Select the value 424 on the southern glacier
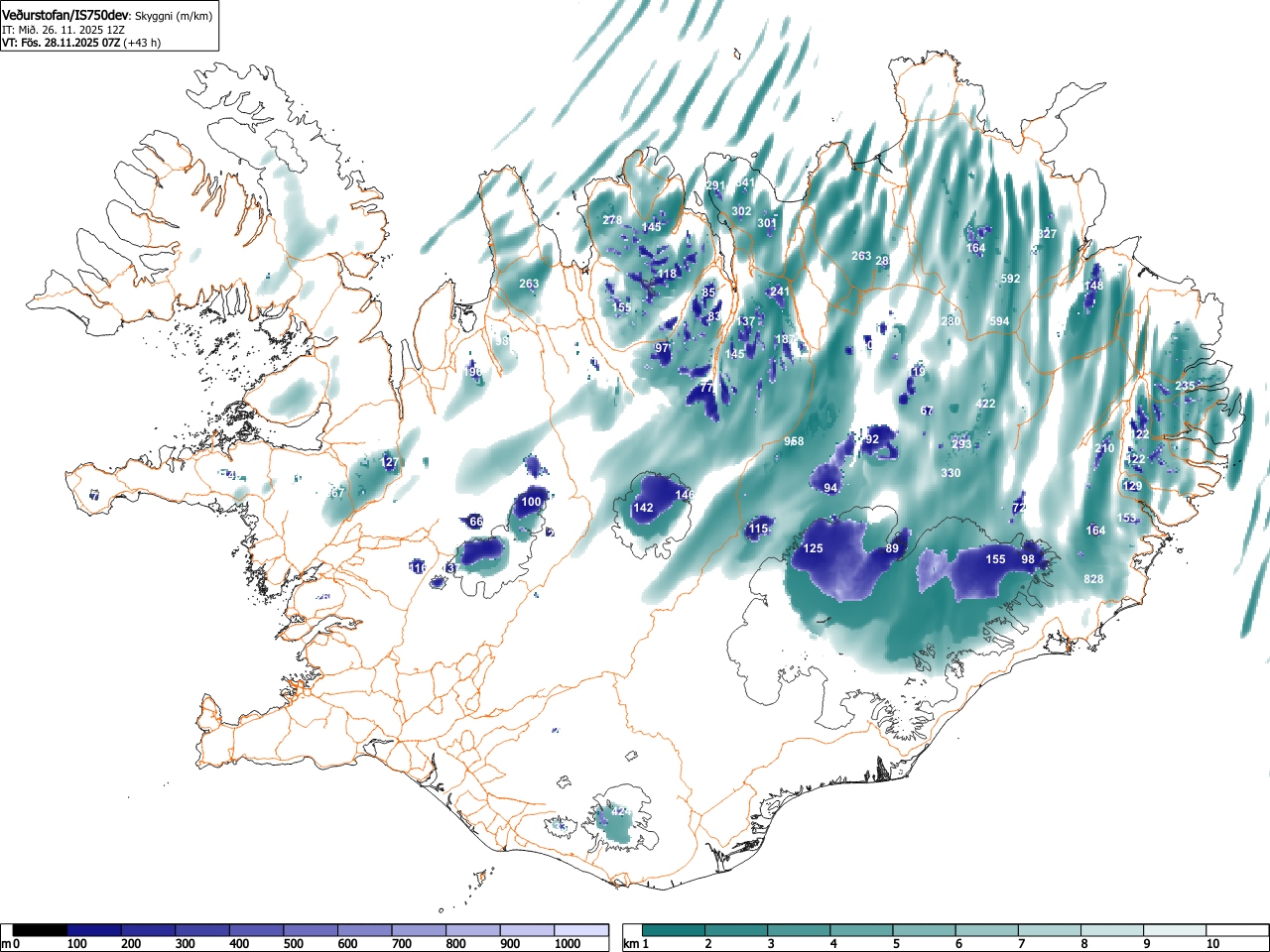 coord(620,811)
